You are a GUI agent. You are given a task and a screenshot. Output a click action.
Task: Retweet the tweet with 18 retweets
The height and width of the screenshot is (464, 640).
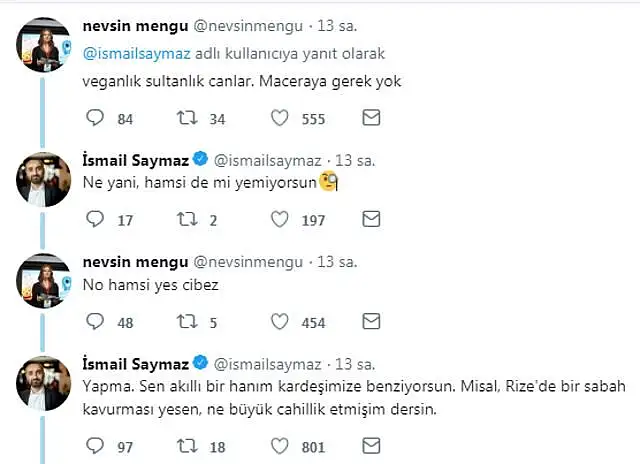188,445
